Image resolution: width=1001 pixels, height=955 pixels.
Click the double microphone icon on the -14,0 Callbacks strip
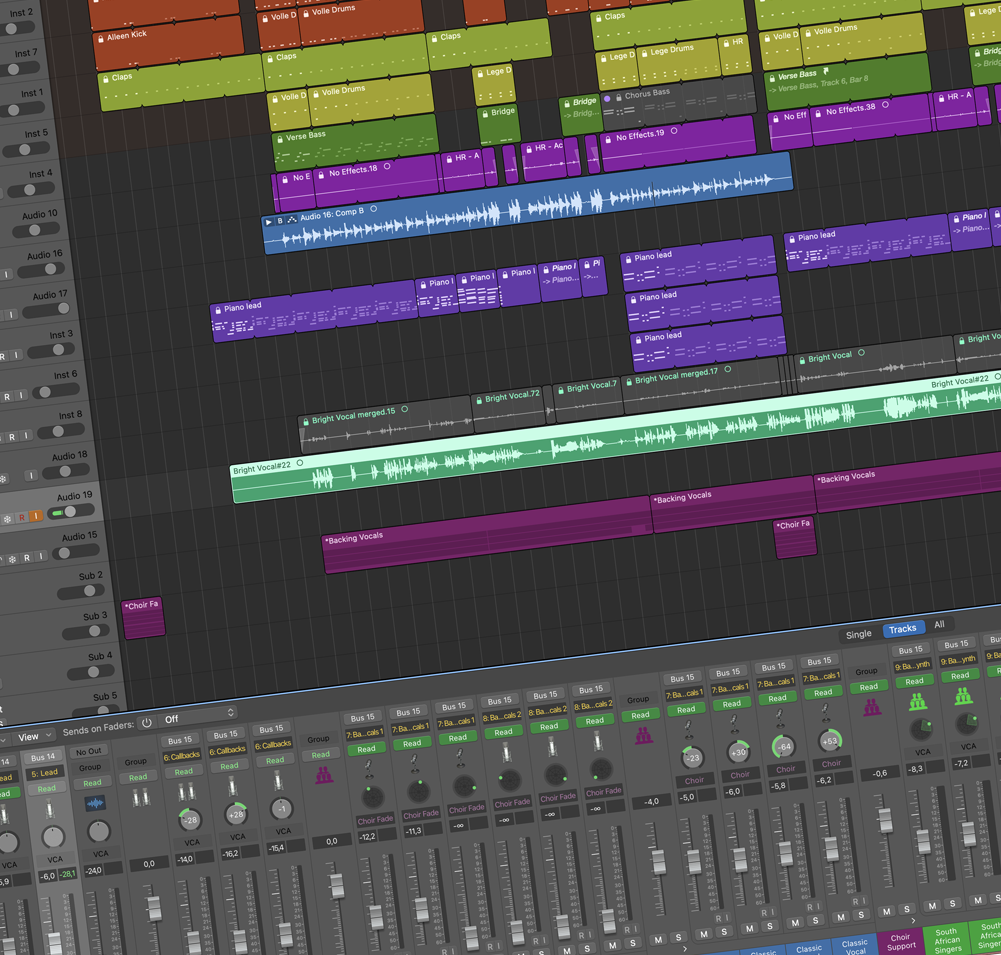[x=186, y=792]
